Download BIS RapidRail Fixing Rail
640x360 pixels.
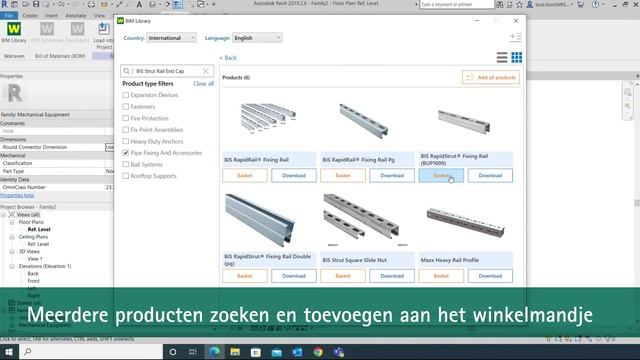click(x=294, y=176)
